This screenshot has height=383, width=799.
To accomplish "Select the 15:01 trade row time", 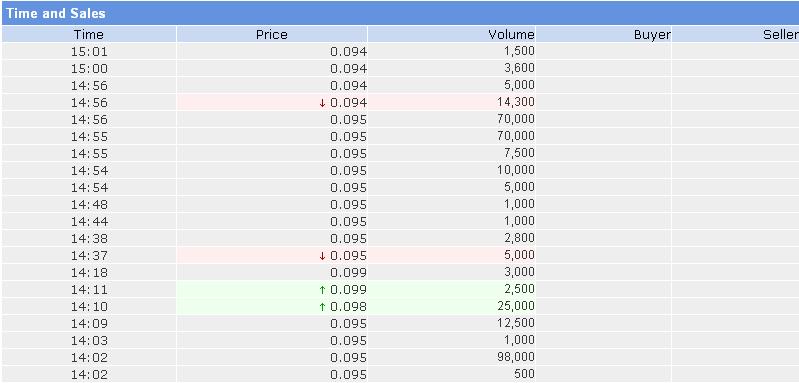I will (89, 51).
